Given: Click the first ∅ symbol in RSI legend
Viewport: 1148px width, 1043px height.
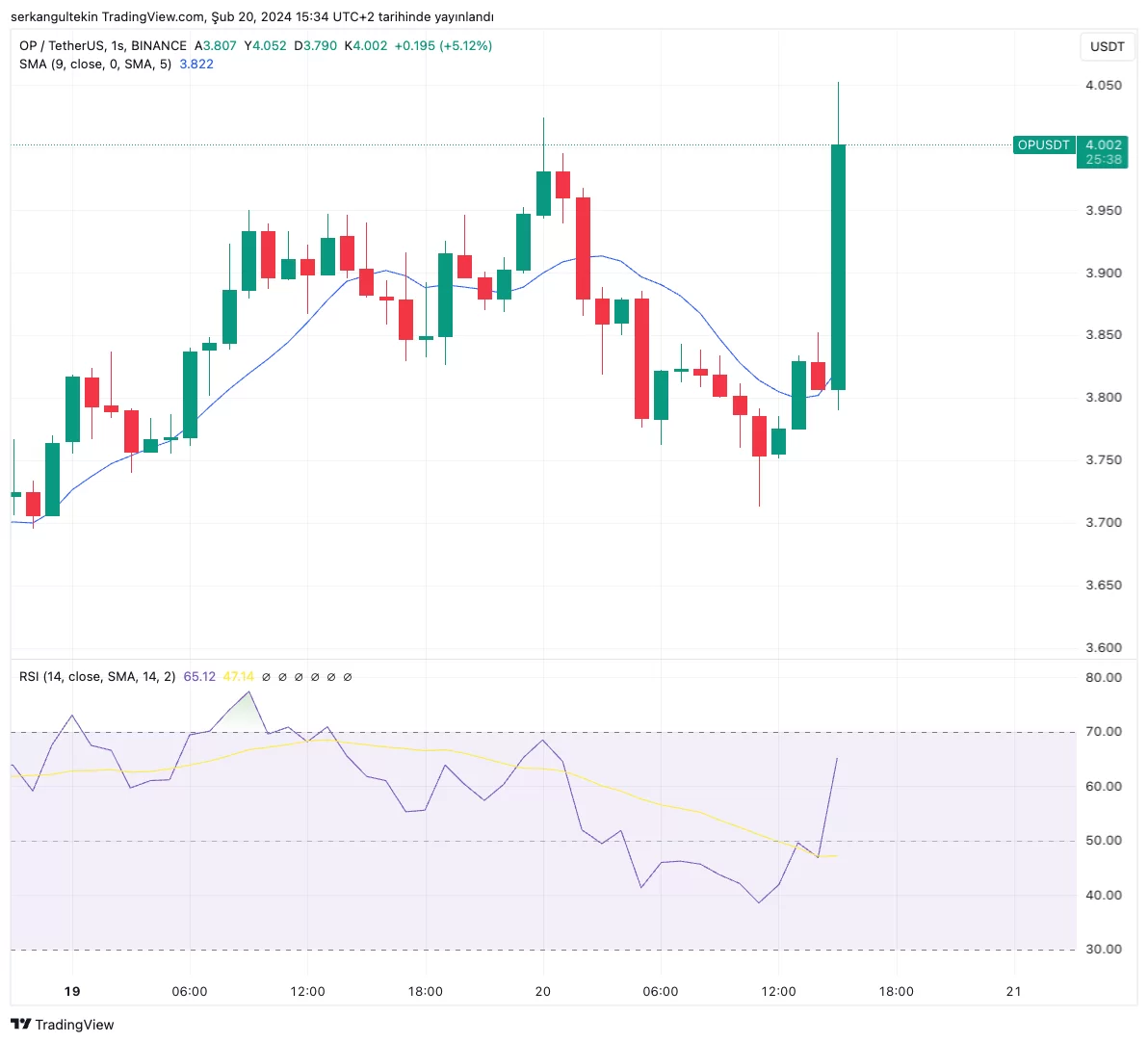Looking at the screenshot, I should 266,677.
